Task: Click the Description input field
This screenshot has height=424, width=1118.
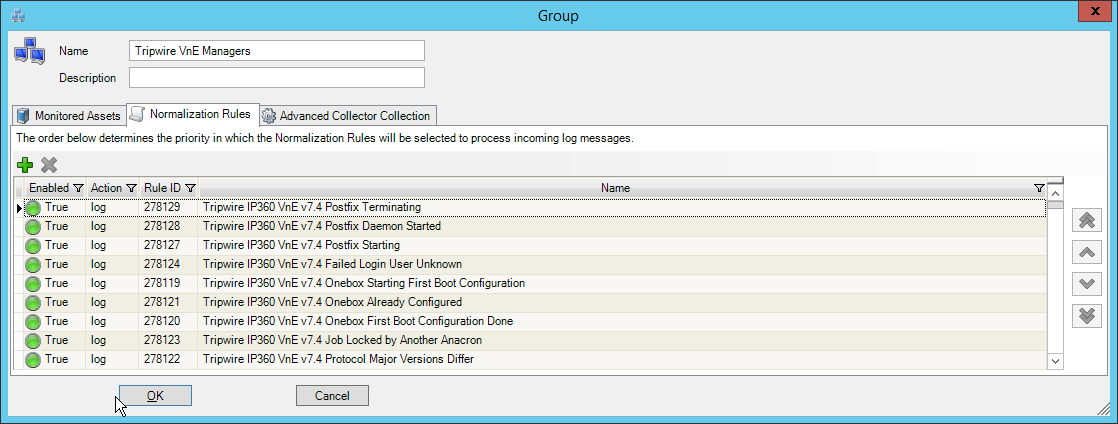Action: tap(277, 78)
